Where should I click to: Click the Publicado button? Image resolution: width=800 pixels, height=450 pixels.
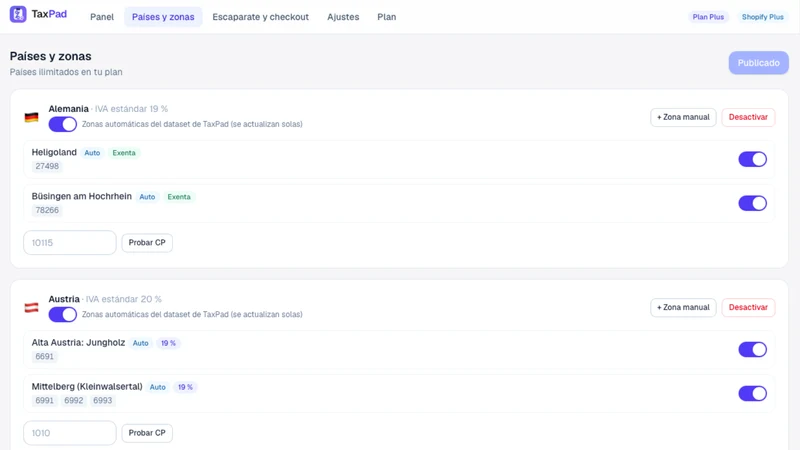coord(759,63)
